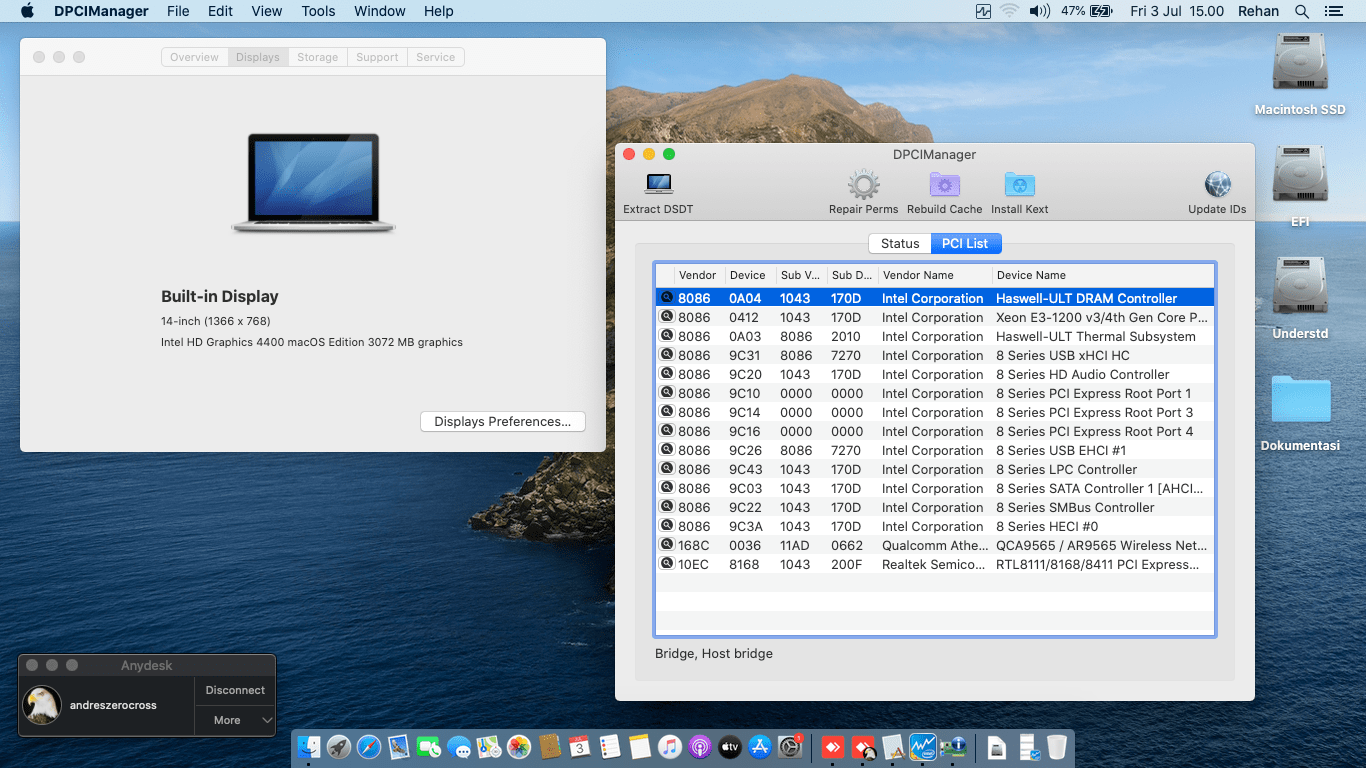Switch to the Storage tab
Viewport: 1366px width, 768px height.
click(317, 57)
